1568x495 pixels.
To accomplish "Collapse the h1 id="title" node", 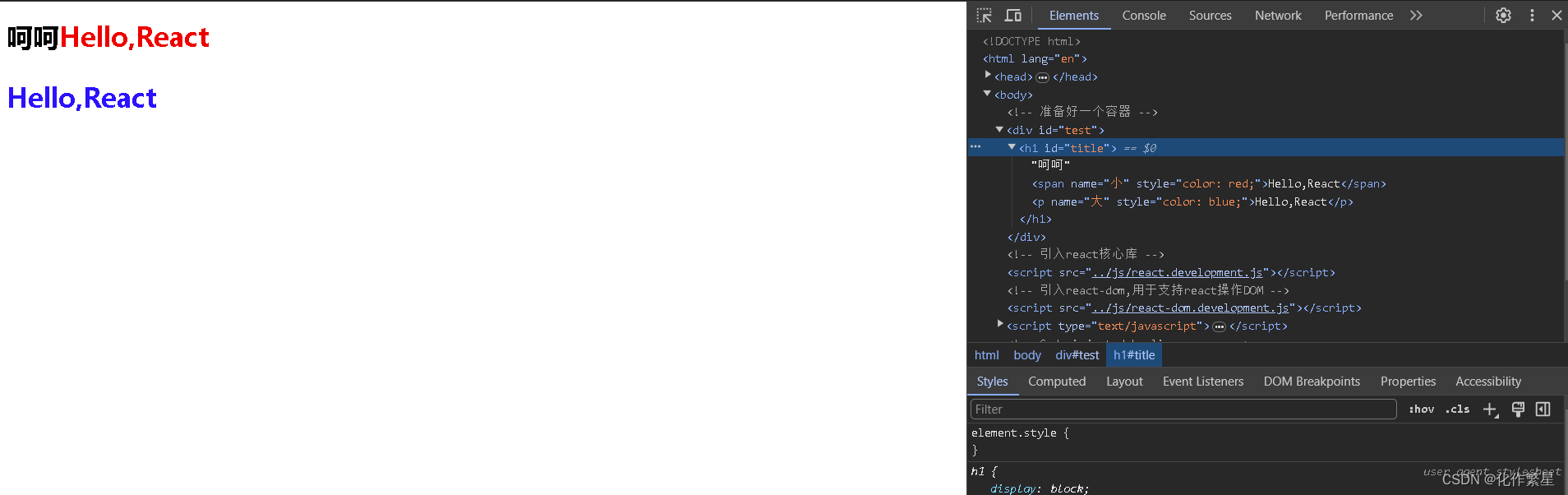I will click(x=1012, y=147).
